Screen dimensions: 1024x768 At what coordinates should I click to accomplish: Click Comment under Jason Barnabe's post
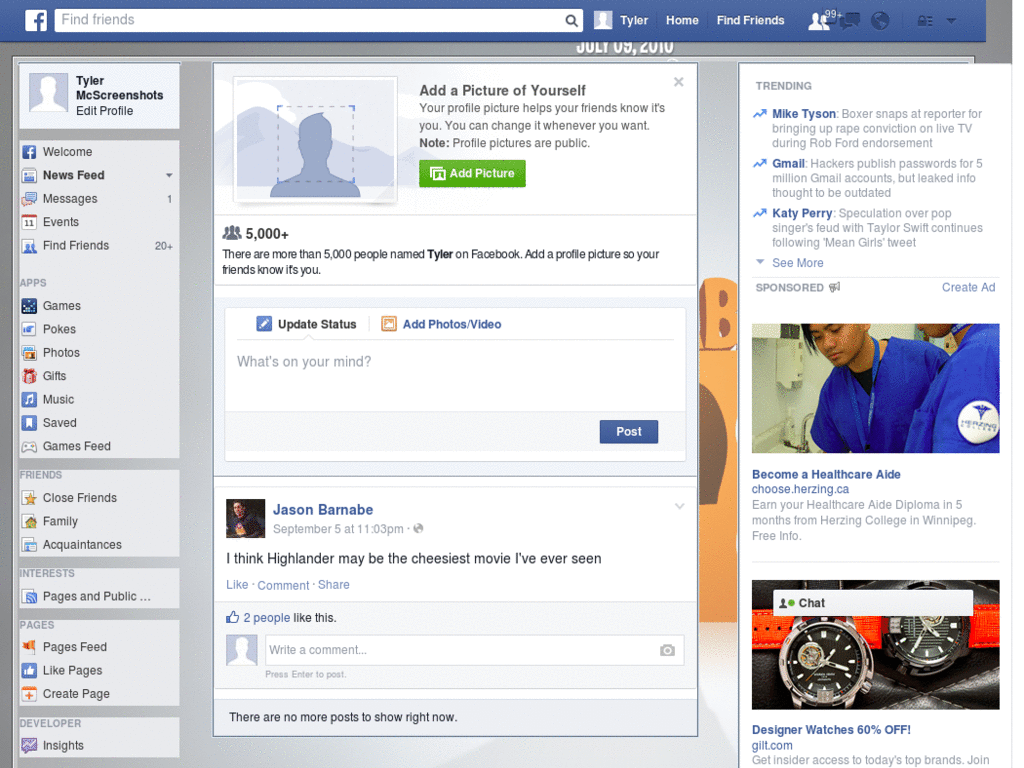pyautogui.click(x=283, y=585)
